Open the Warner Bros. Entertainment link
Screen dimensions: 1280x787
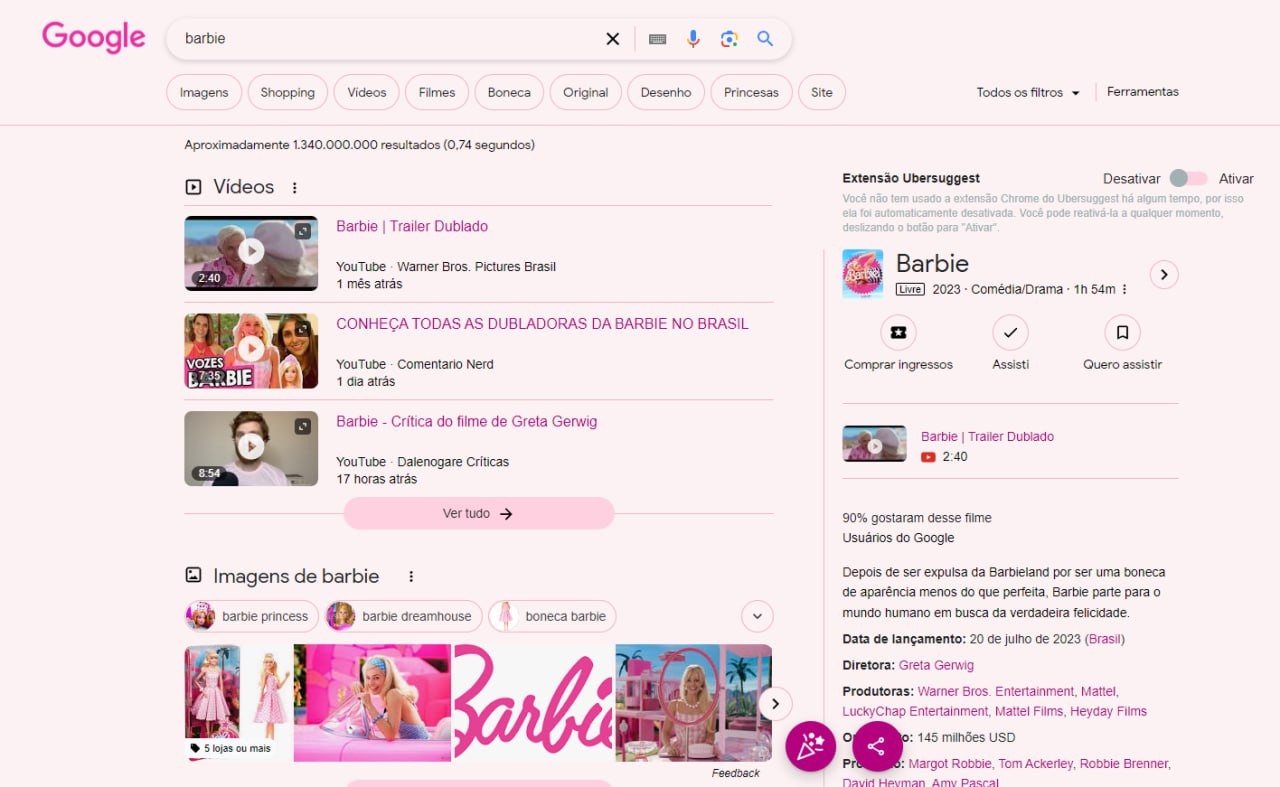click(x=996, y=691)
